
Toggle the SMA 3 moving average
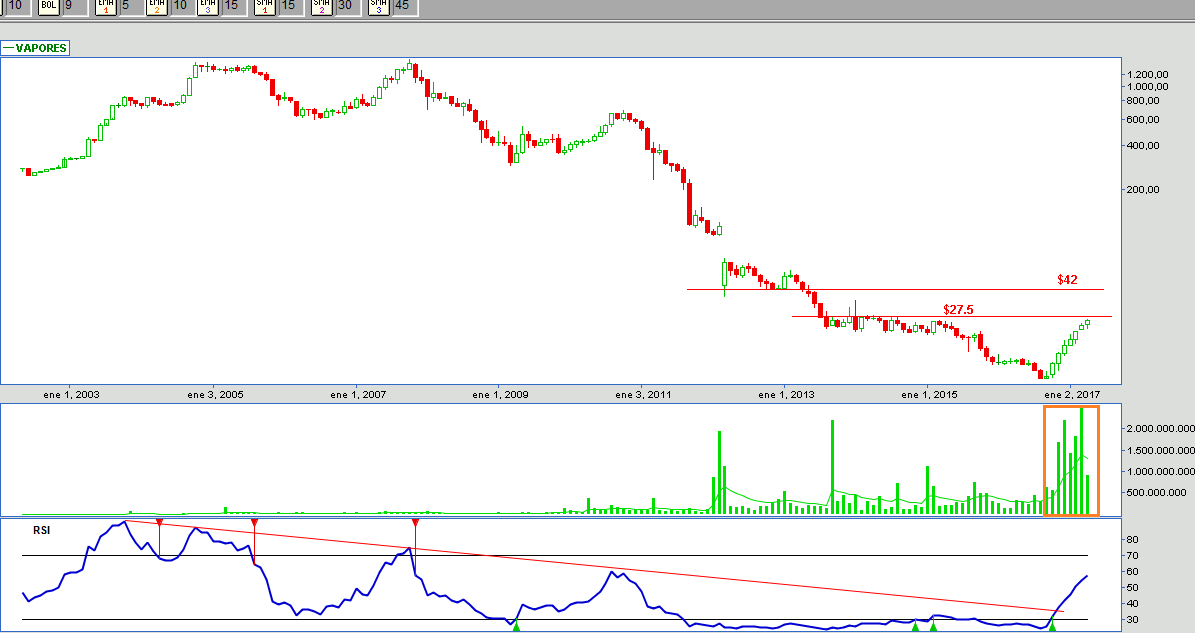pos(378,6)
